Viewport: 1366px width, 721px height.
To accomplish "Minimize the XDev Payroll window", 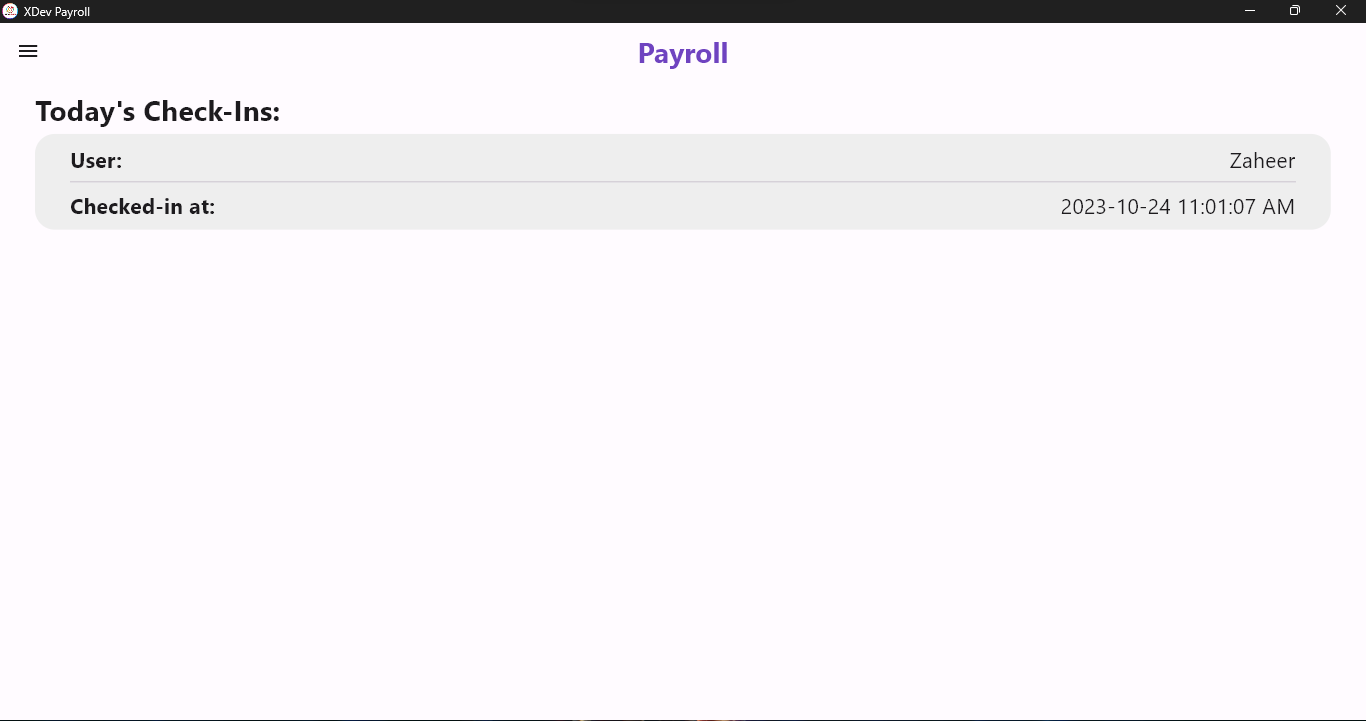I will pyautogui.click(x=1250, y=11).
